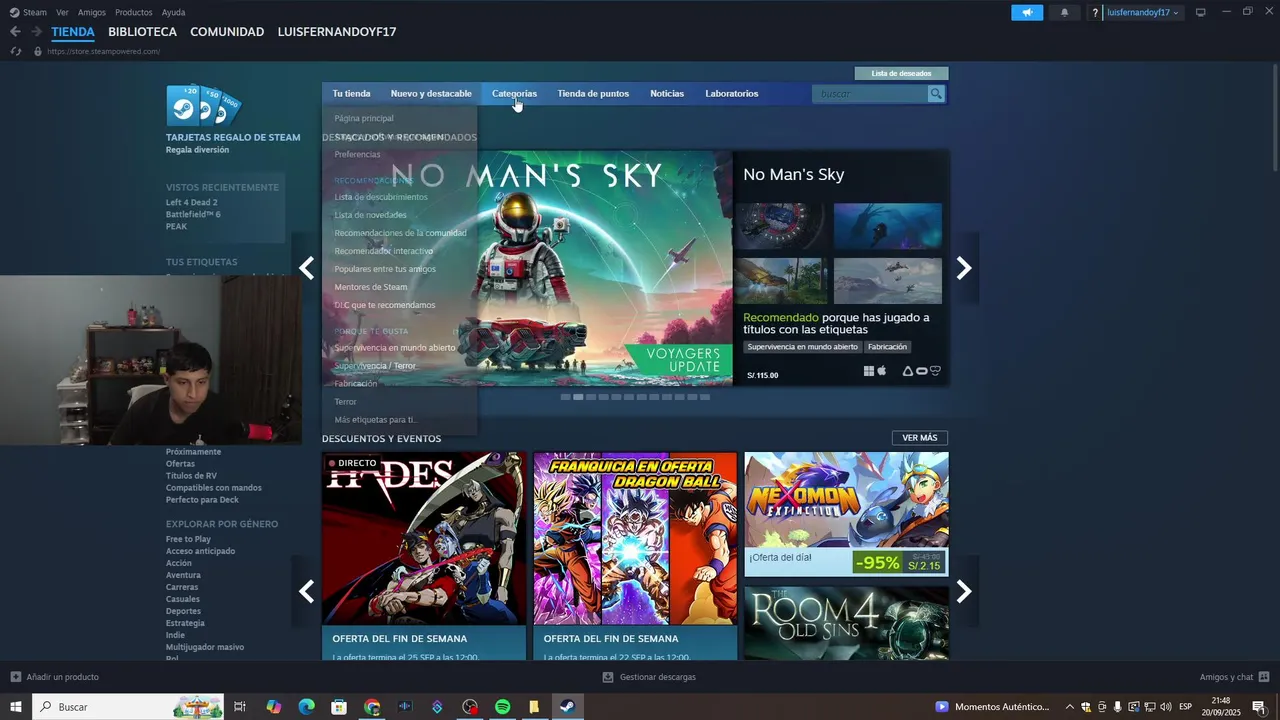Show next featured game with right carousel arrow
Viewport: 1280px width, 720px height.
click(964, 267)
